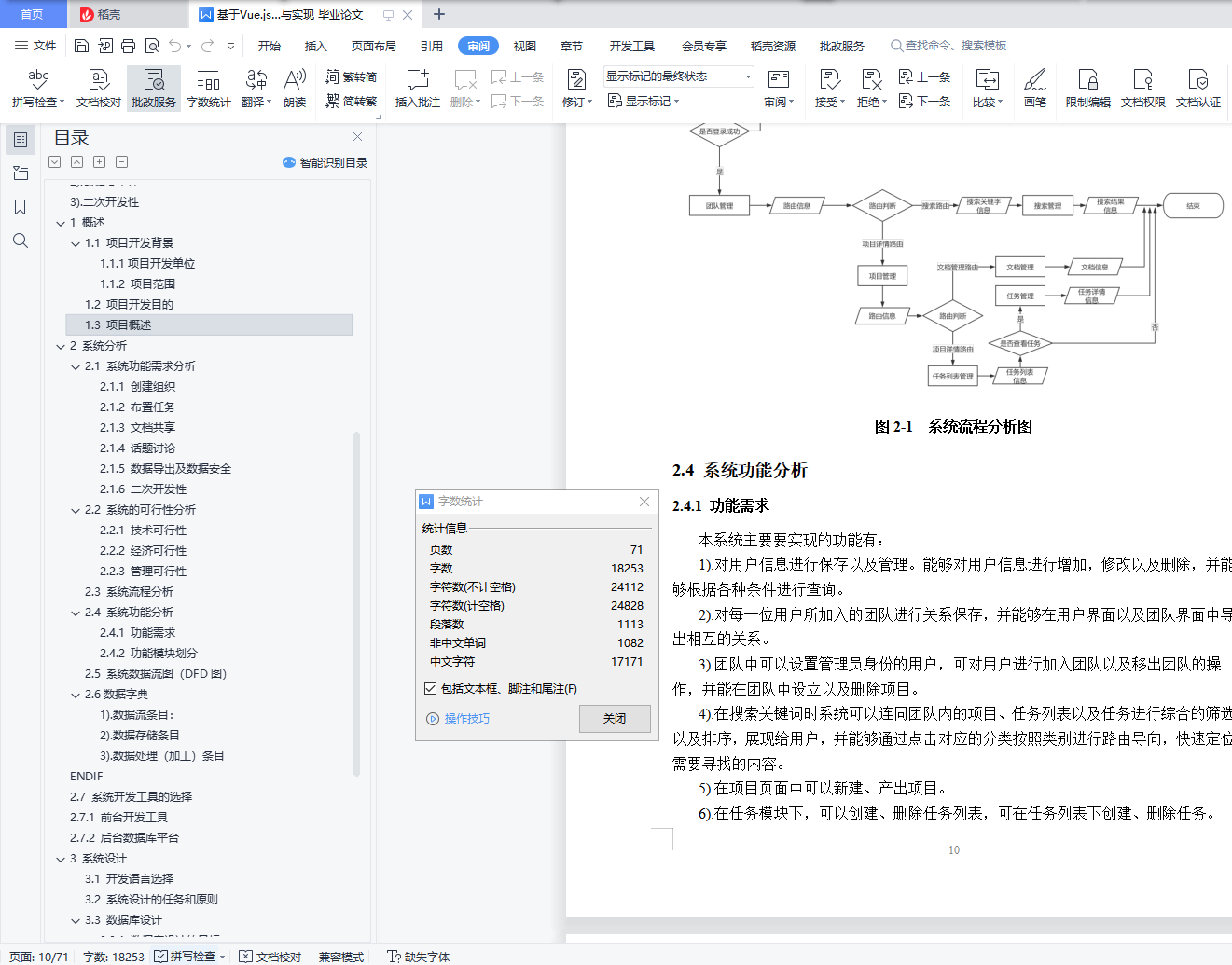Click the 批改服务 ribbon button icon

coord(154,80)
